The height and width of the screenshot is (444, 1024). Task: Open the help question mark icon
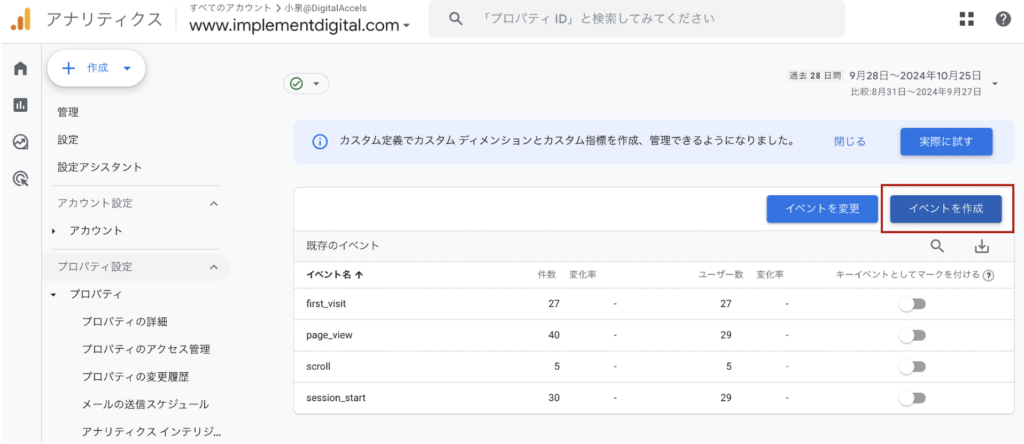tap(1003, 19)
